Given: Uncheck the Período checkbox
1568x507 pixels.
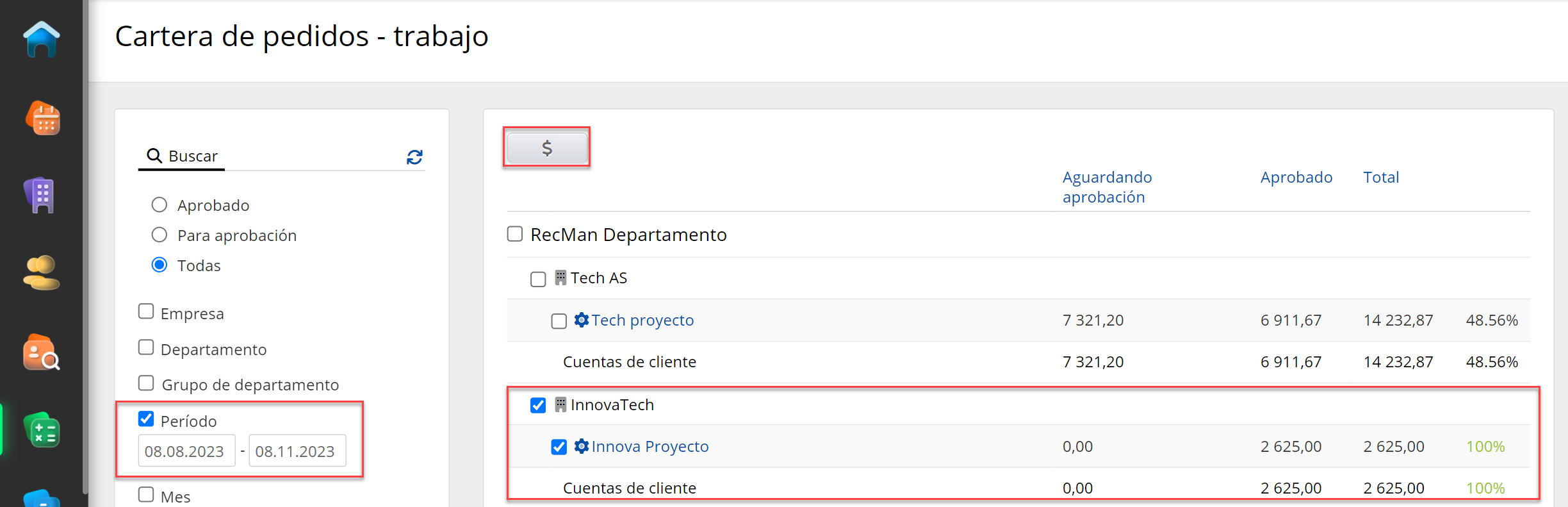Looking at the screenshot, I should click(x=147, y=420).
